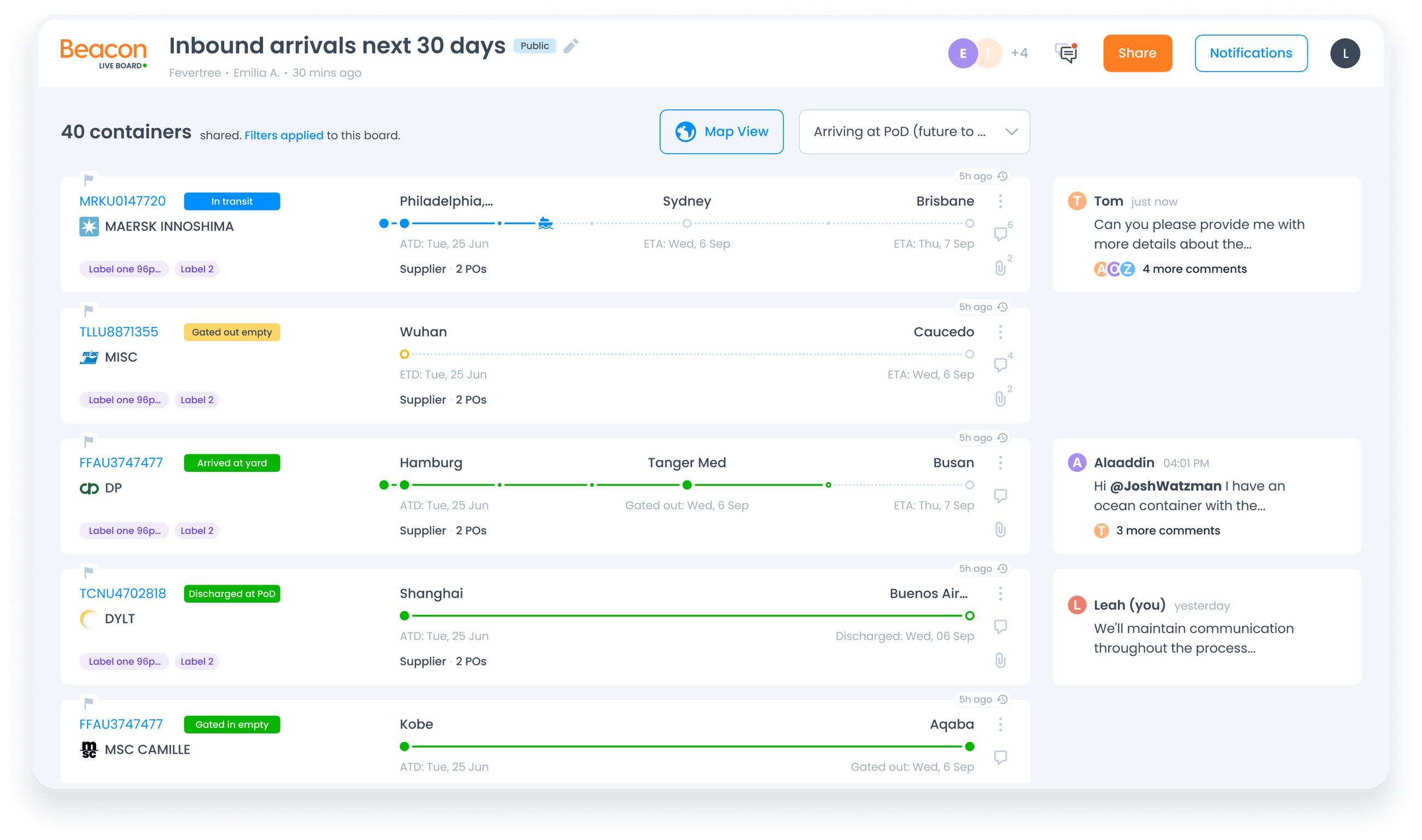The image size is (1422, 840).
Task: Expand '3 more comments' under Alaaddin's message
Action: (x=1167, y=530)
